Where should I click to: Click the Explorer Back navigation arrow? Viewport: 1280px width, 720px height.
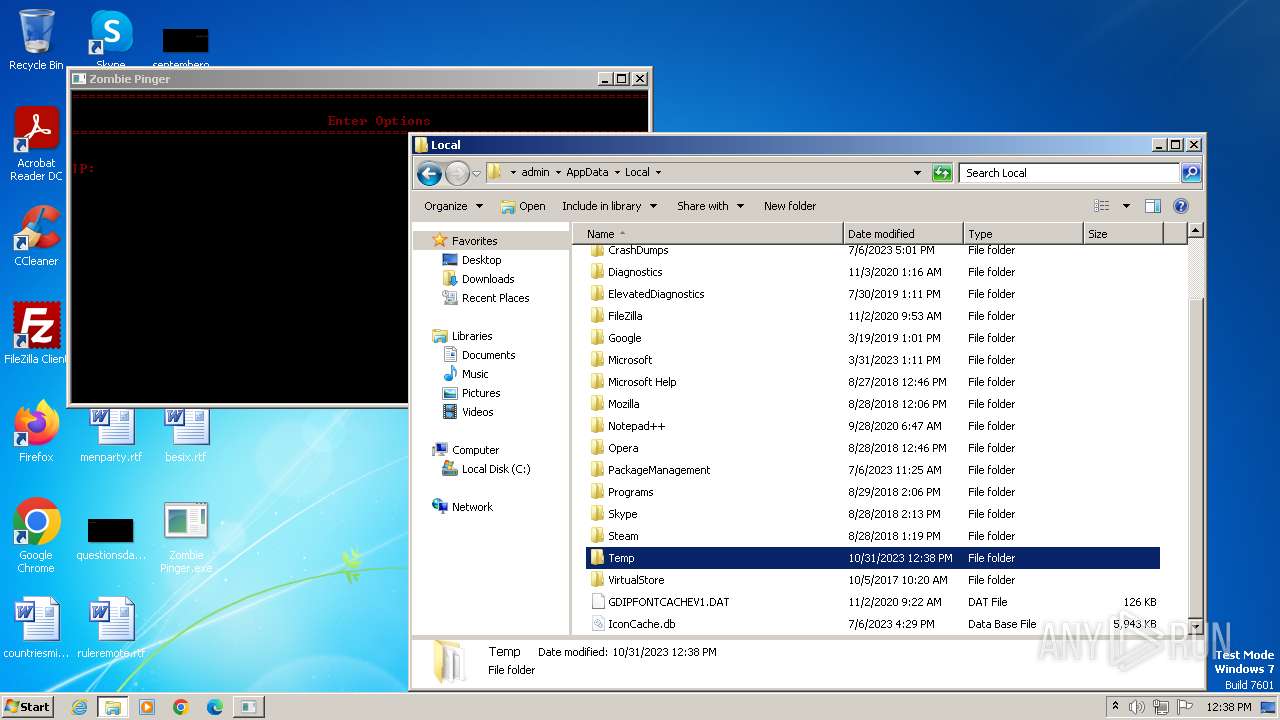coord(429,173)
